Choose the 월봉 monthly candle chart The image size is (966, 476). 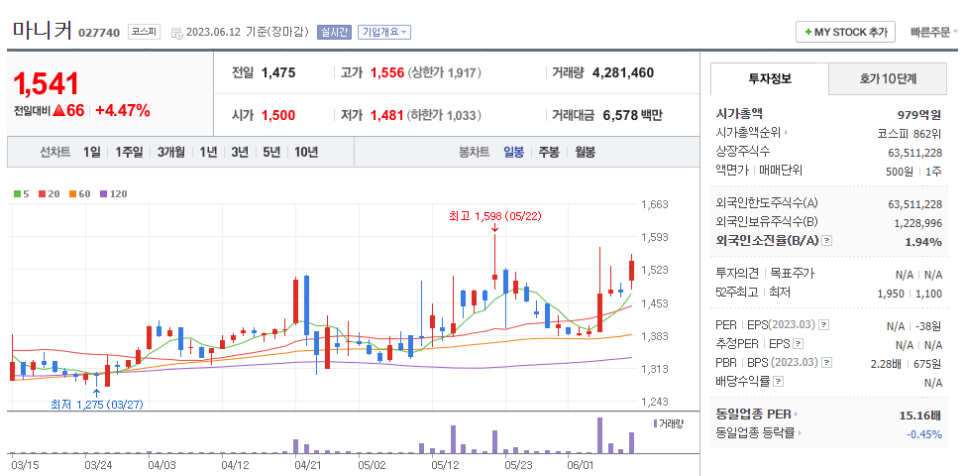(x=585, y=152)
